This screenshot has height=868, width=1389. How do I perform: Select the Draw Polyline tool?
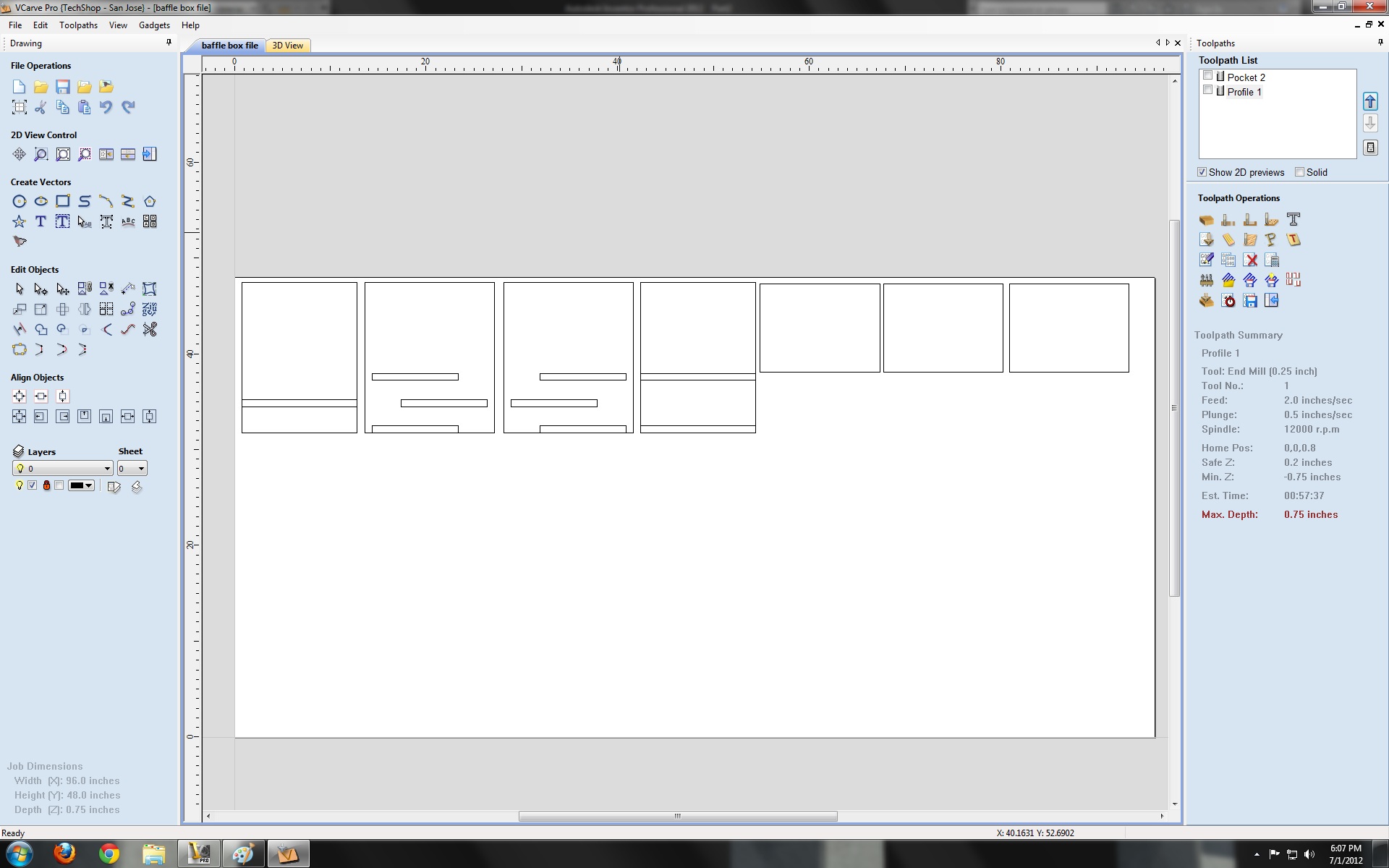point(128,201)
